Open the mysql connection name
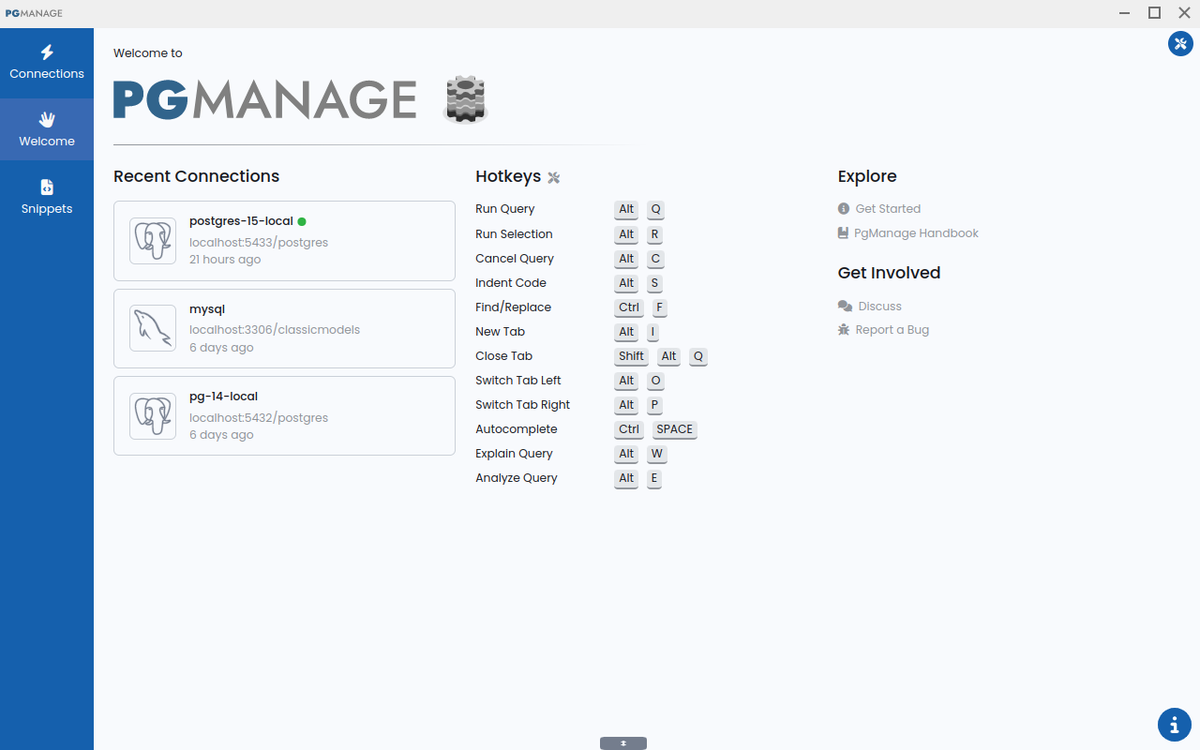The width and height of the screenshot is (1200, 750). tap(207, 310)
